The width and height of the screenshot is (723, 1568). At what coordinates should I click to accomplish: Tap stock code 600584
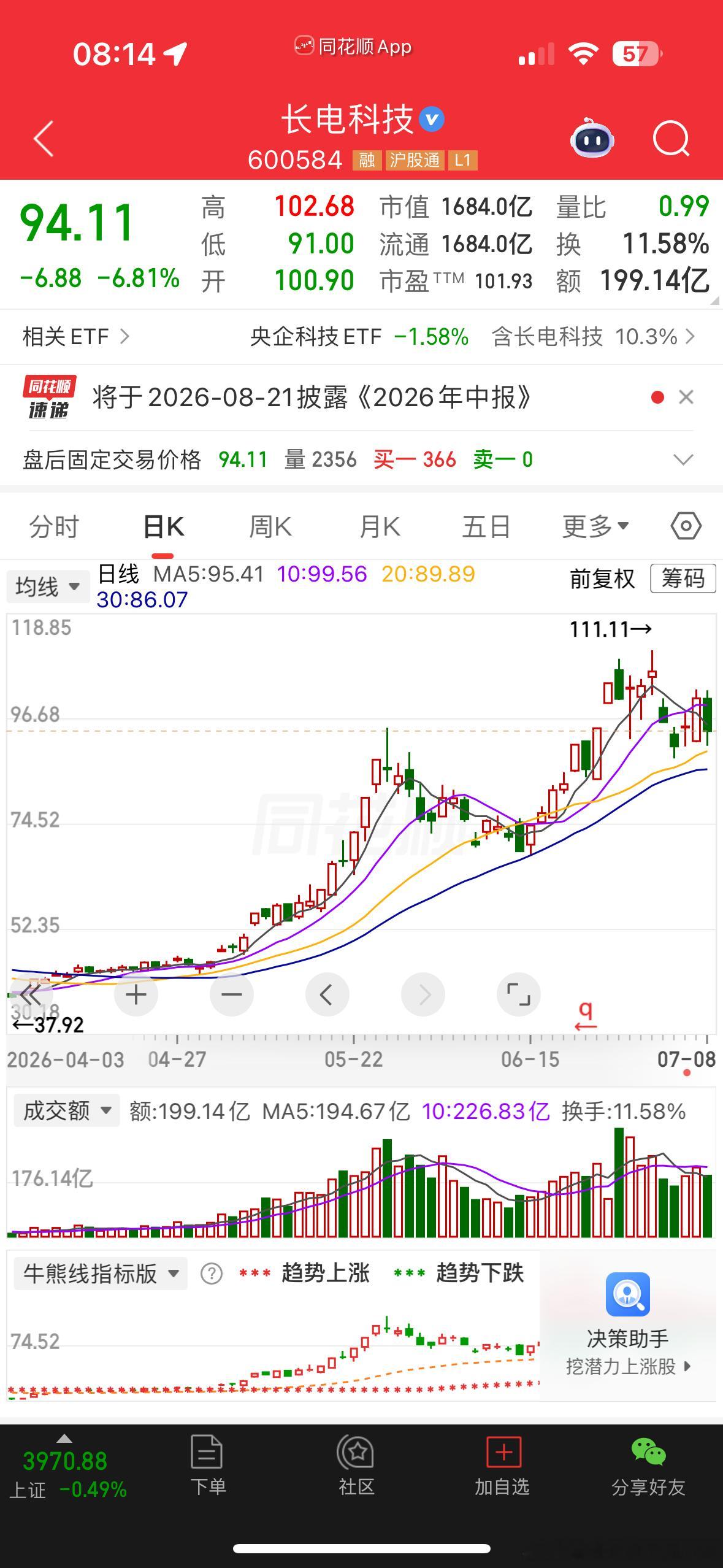295,160
